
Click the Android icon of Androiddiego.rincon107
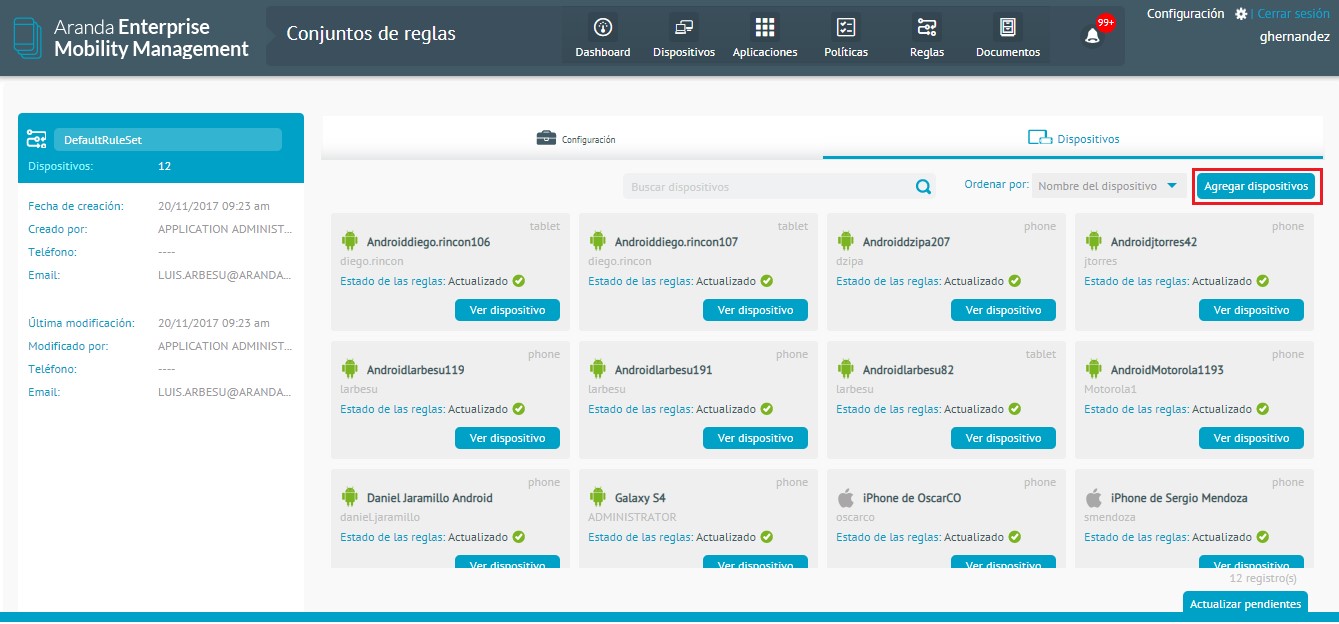(x=598, y=241)
